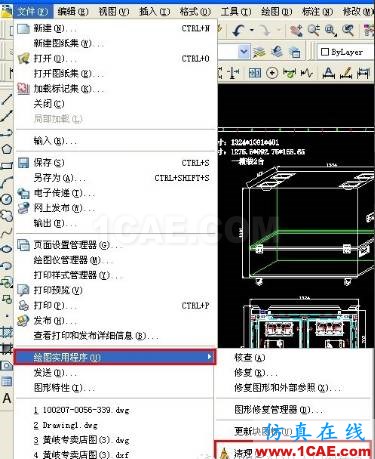Select the Rectangle tool

click(x=7, y=166)
